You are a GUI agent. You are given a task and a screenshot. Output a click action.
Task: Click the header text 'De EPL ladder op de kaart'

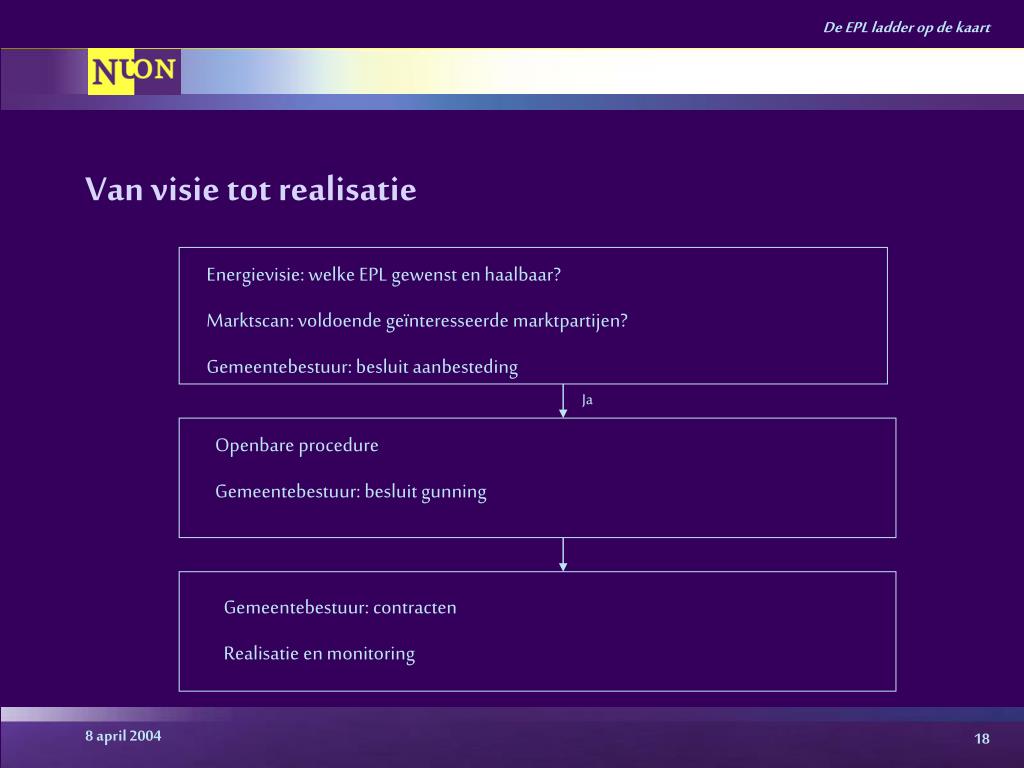tap(906, 27)
